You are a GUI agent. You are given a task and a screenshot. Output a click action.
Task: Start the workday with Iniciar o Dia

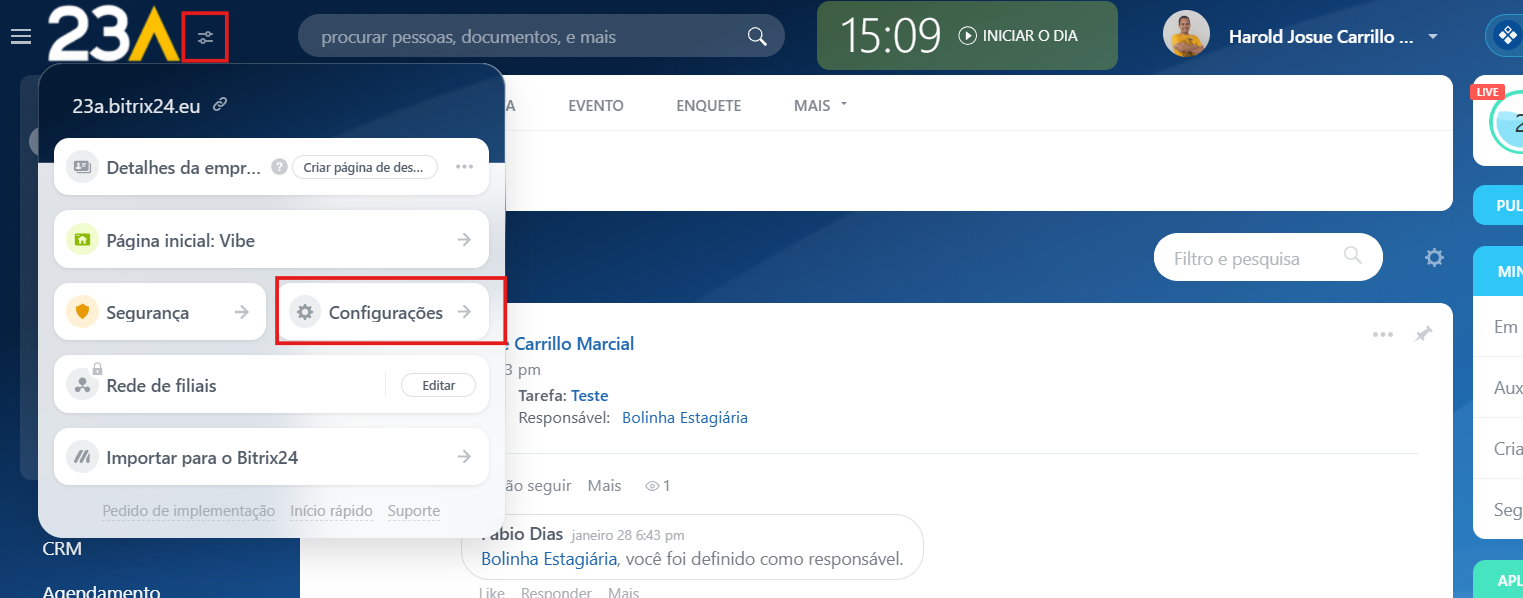pyautogui.click(x=1019, y=36)
